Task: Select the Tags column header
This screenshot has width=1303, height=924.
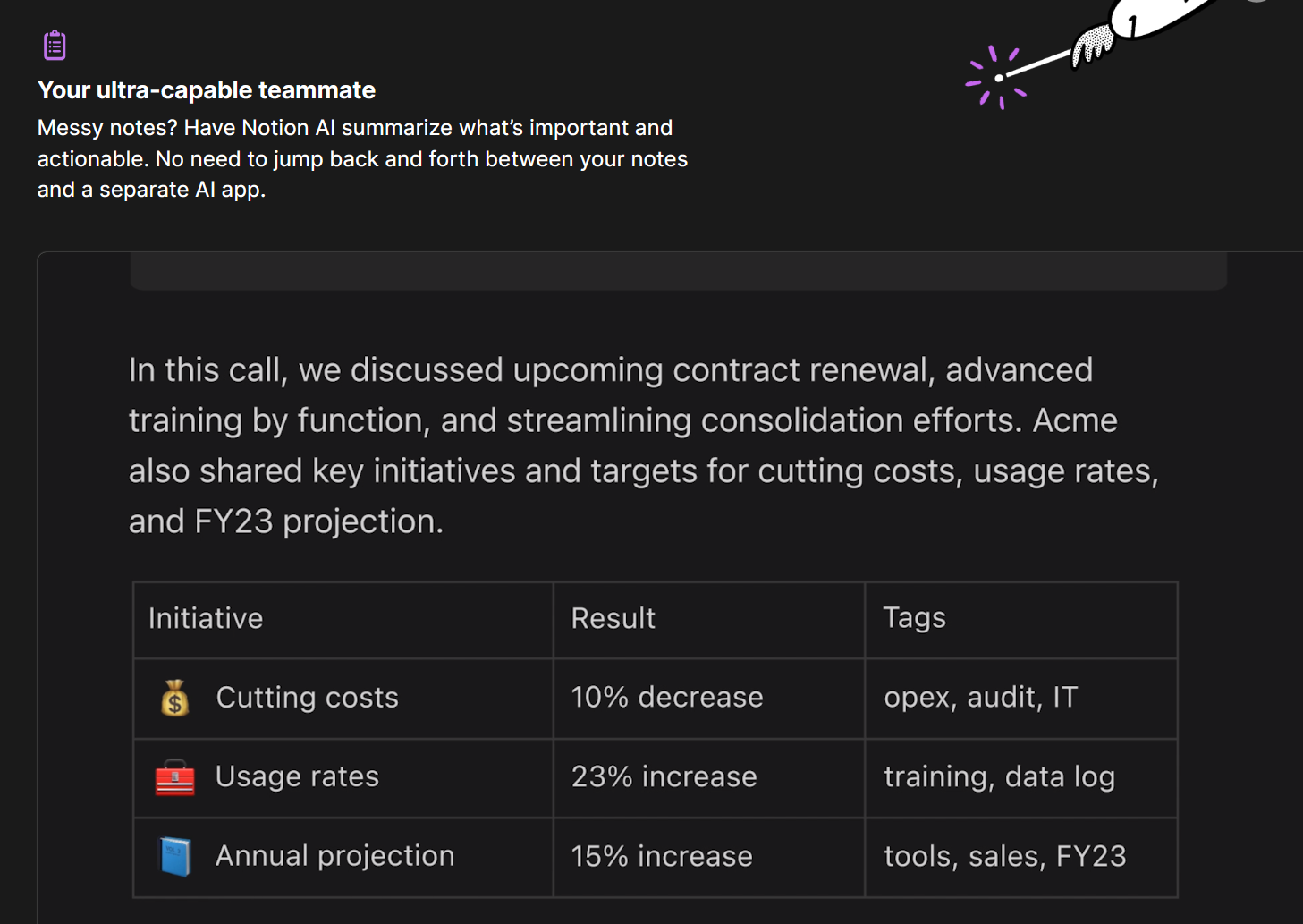Action: point(914,618)
